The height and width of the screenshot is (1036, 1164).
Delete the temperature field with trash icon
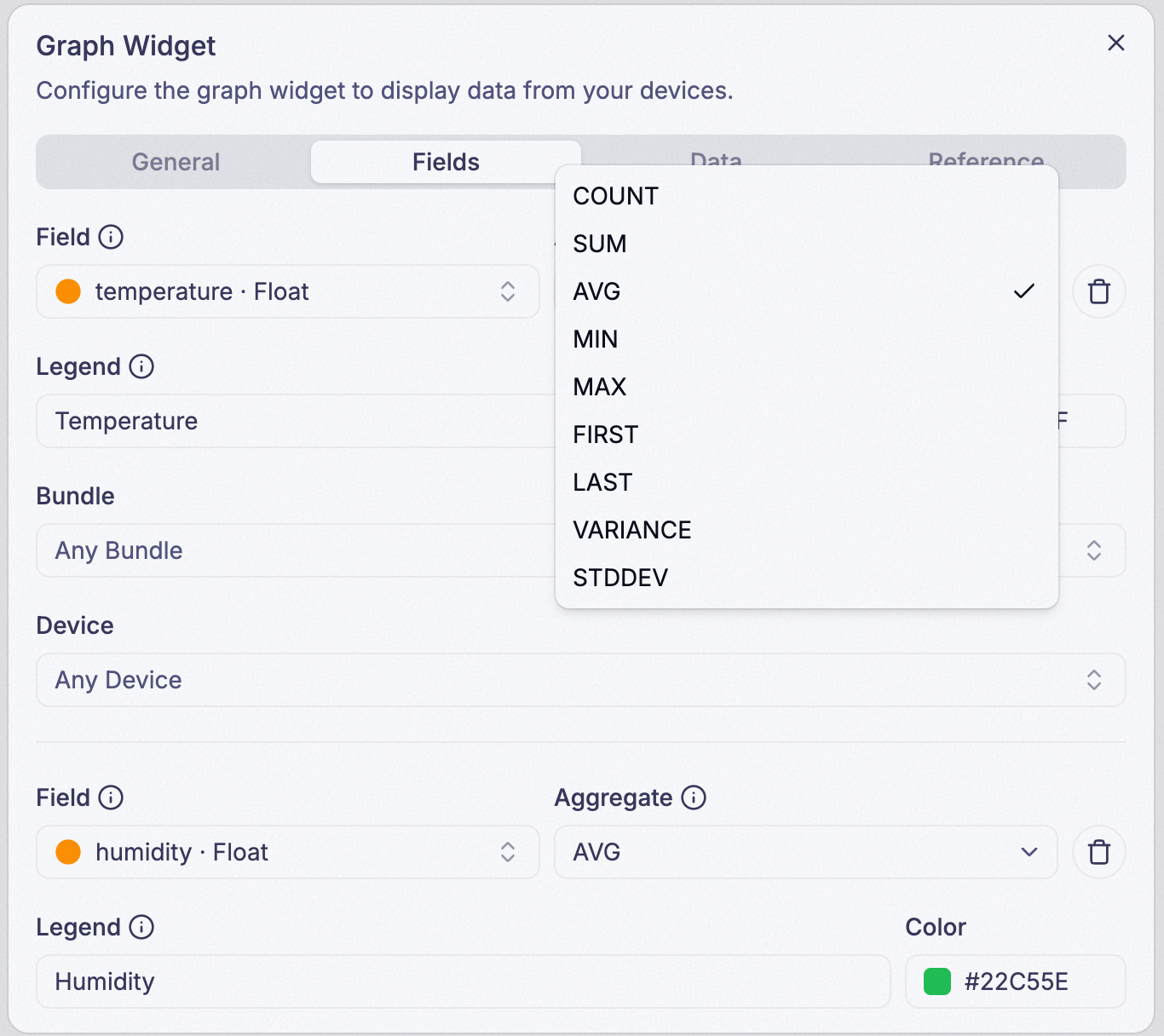pos(1099,291)
